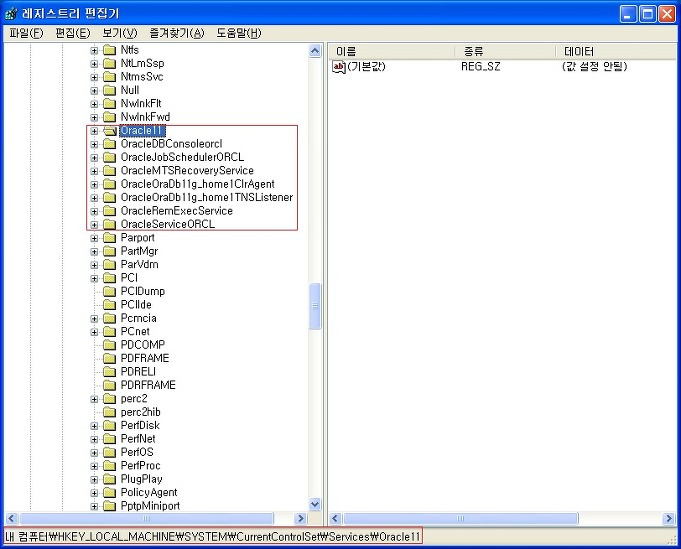Expand the Parport key
Image resolution: width=681 pixels, height=549 pixels.
click(x=94, y=238)
